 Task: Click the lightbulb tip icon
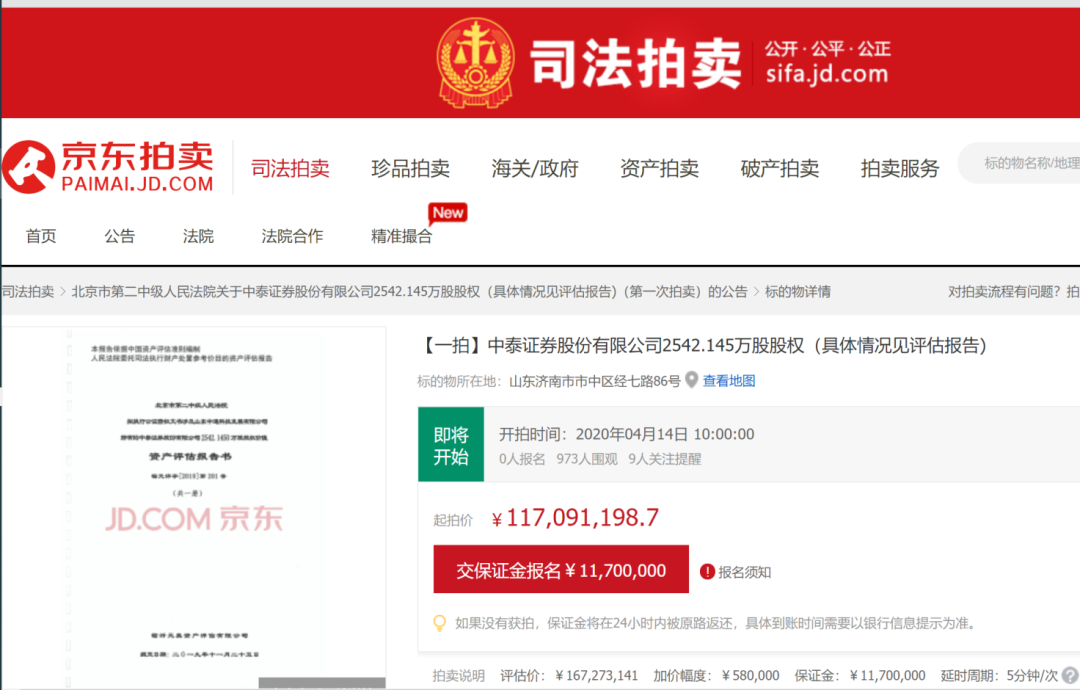coord(439,623)
